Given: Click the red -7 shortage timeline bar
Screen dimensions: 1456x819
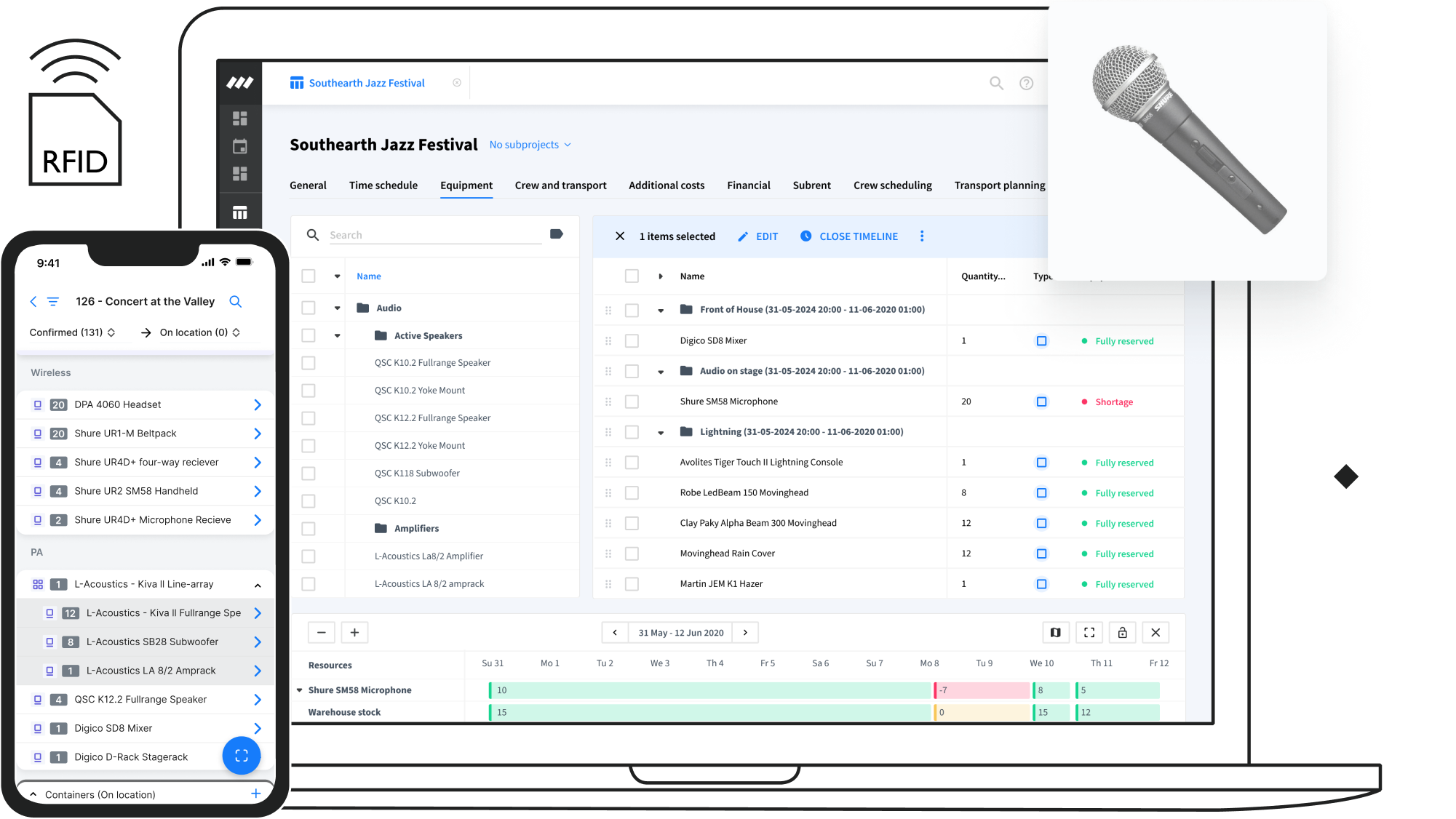Looking at the screenshot, I should [x=982, y=690].
